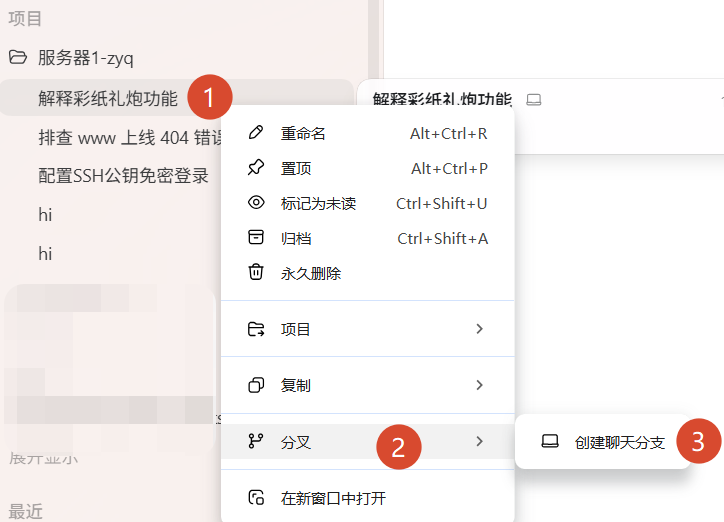Click the eye icon for 标记为未读
Viewport: 724px width, 522px height.
point(256,203)
